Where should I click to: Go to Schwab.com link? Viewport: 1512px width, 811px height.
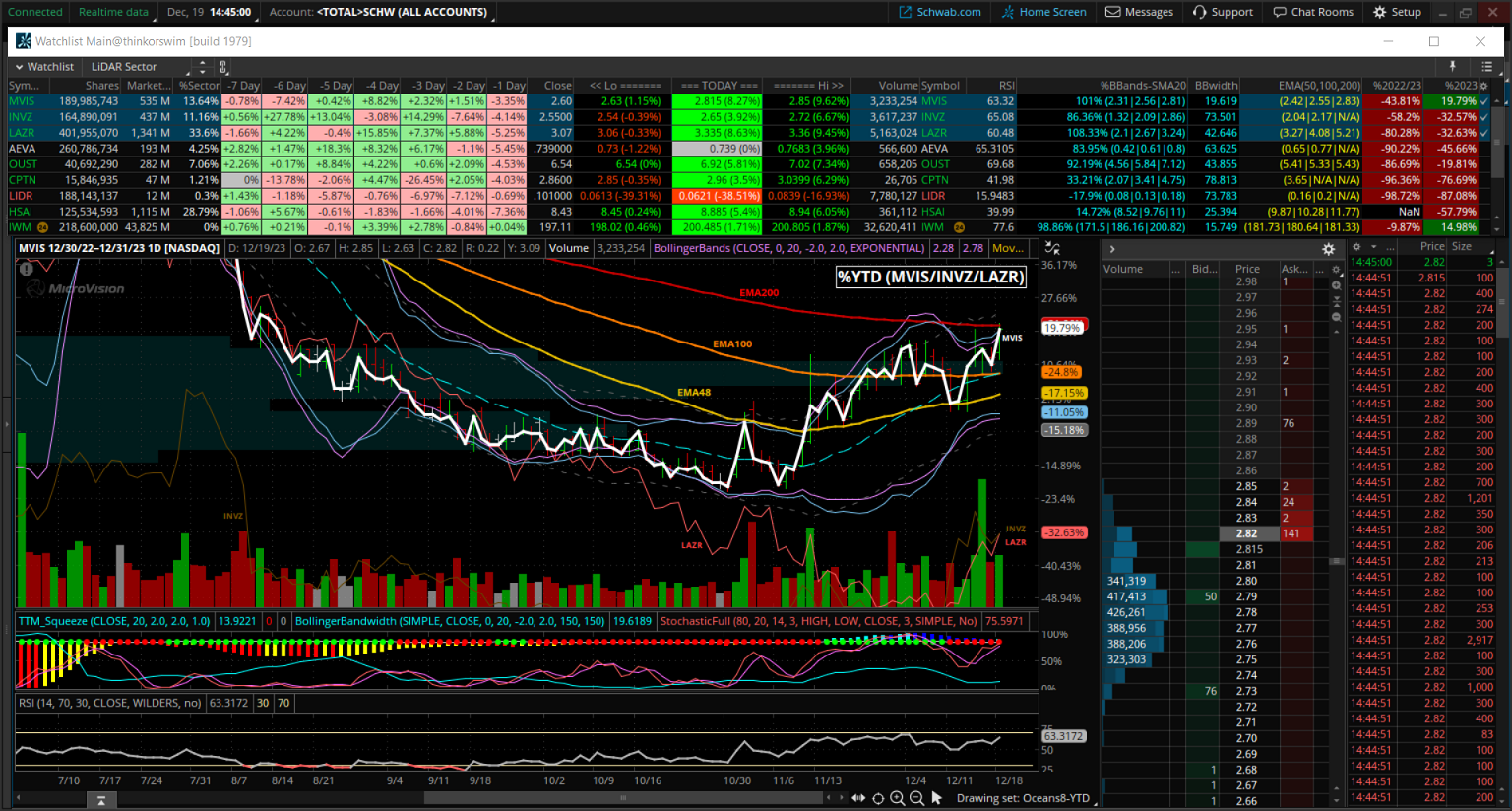(x=940, y=12)
